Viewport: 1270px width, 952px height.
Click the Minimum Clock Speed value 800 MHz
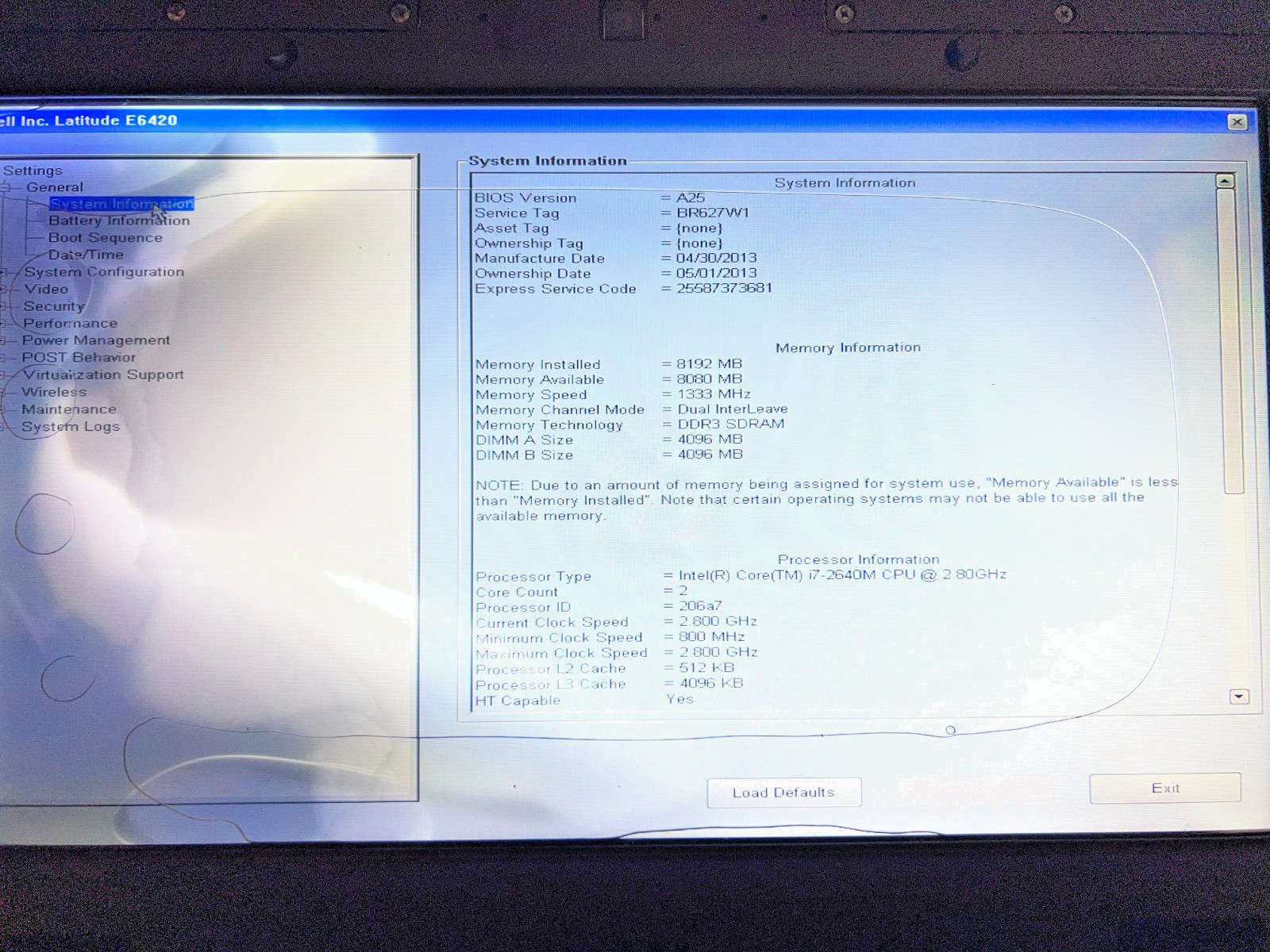point(712,637)
